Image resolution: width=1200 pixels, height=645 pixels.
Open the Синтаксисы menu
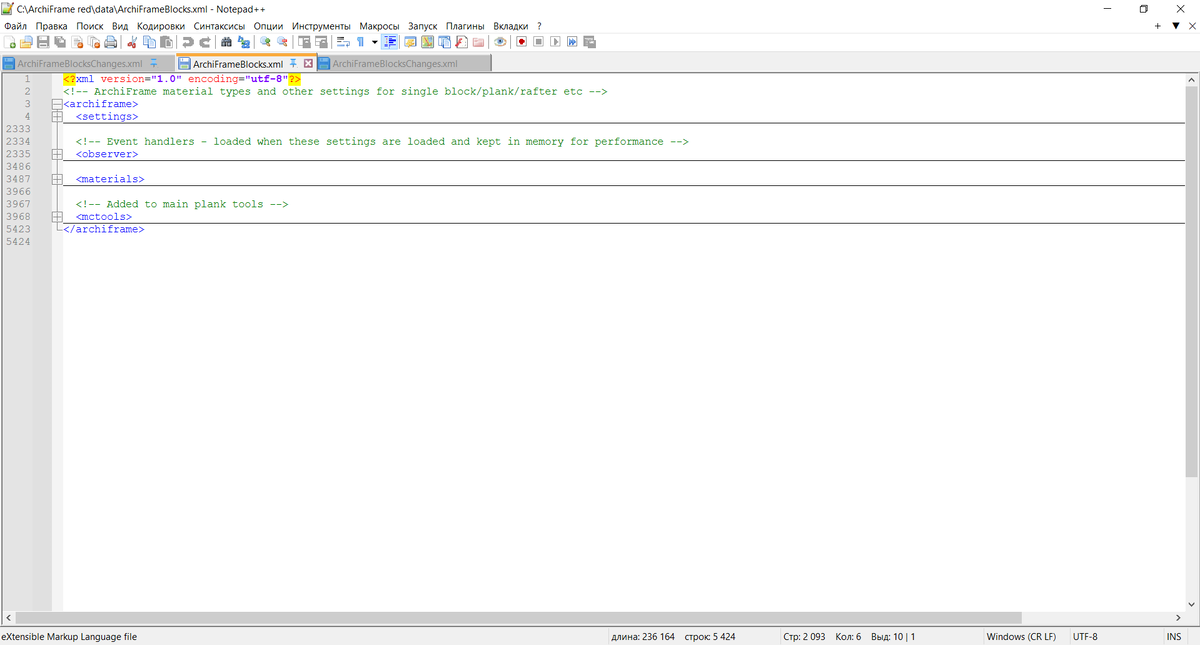click(x=219, y=26)
